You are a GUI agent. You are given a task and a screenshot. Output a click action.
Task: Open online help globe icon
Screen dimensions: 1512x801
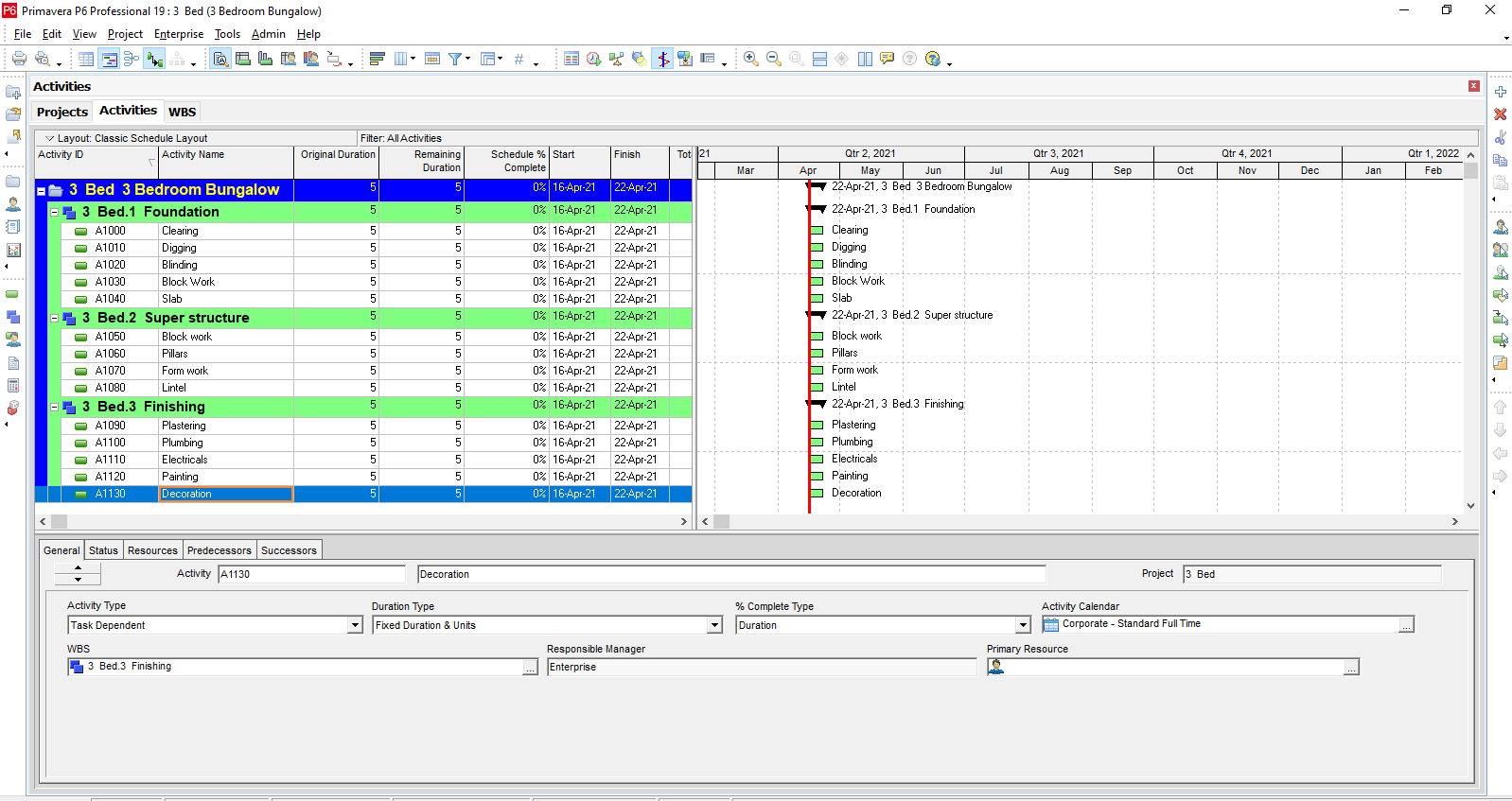point(933,59)
